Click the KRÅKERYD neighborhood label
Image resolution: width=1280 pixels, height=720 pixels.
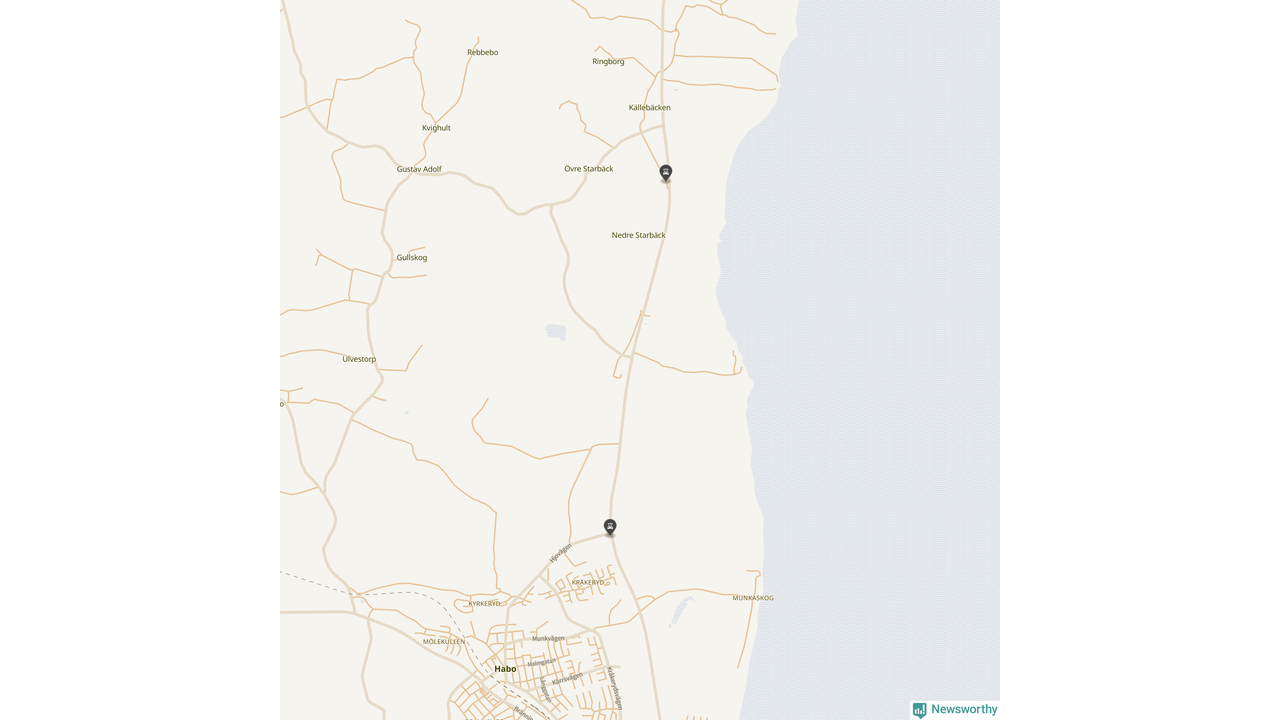click(x=588, y=582)
